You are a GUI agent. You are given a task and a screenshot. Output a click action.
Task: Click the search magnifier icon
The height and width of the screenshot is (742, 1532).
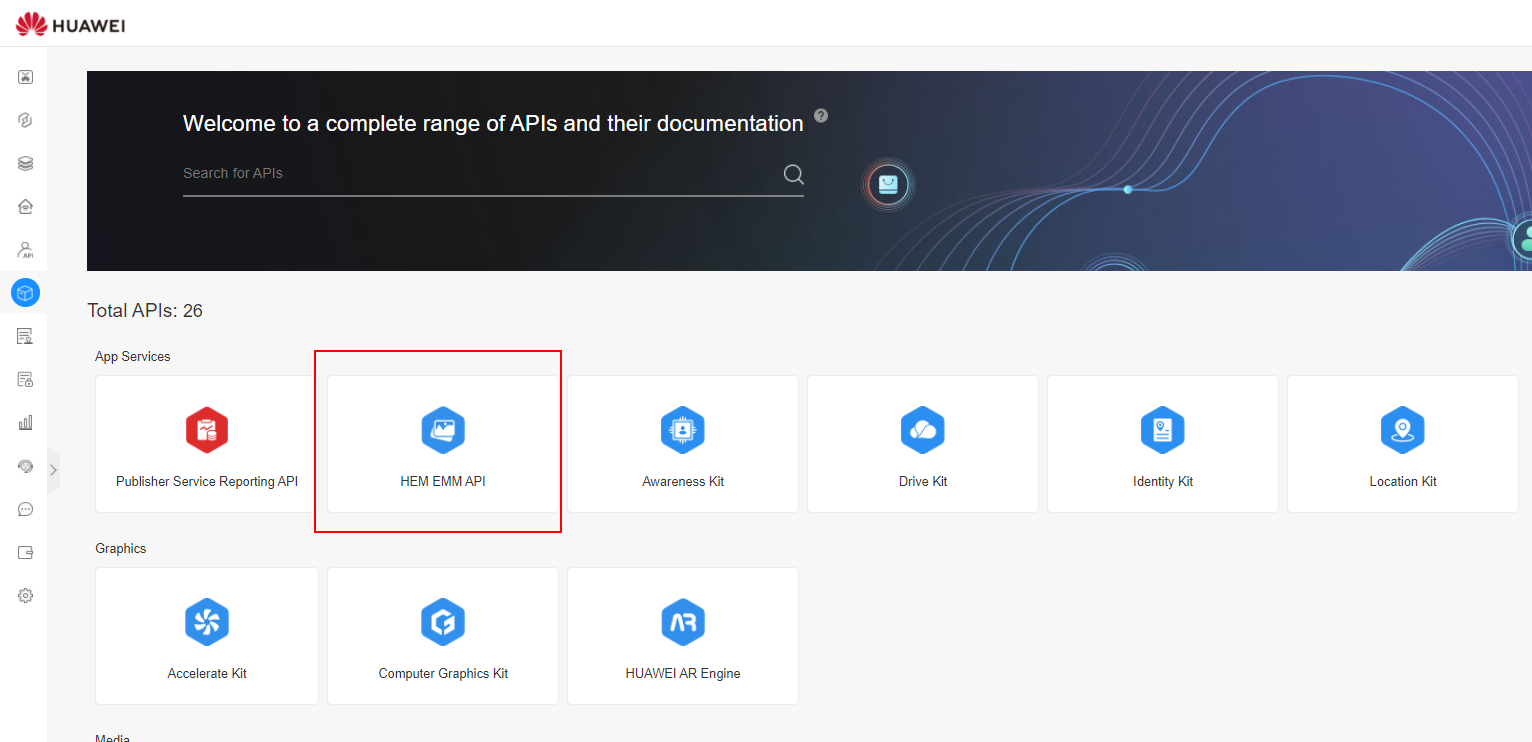pos(793,174)
